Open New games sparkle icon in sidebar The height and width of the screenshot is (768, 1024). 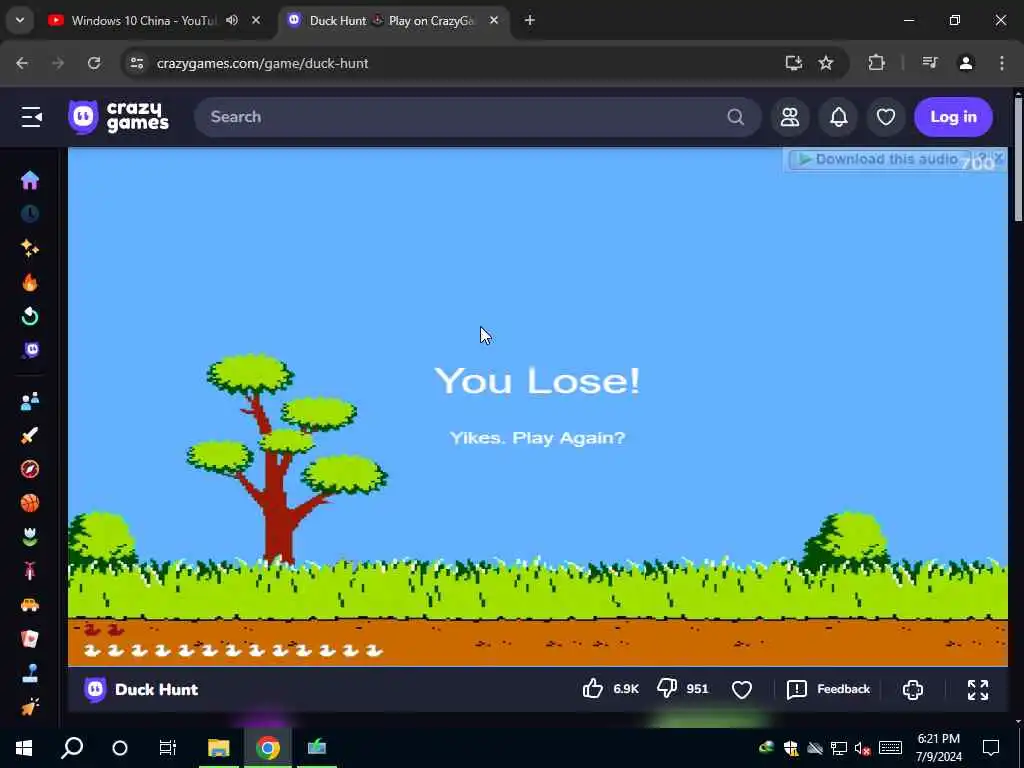click(29, 248)
